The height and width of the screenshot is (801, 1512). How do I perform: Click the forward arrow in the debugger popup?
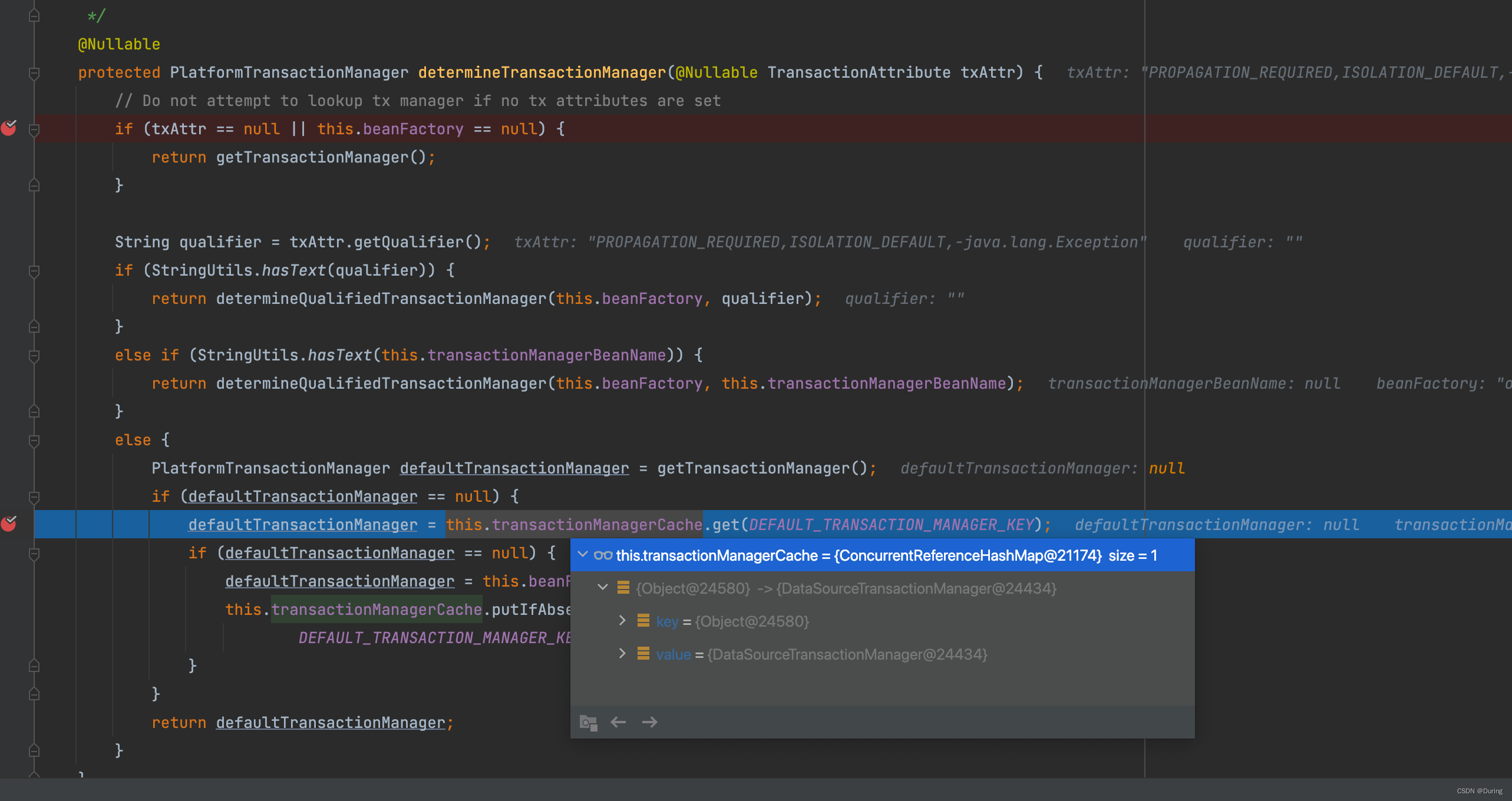coord(649,722)
